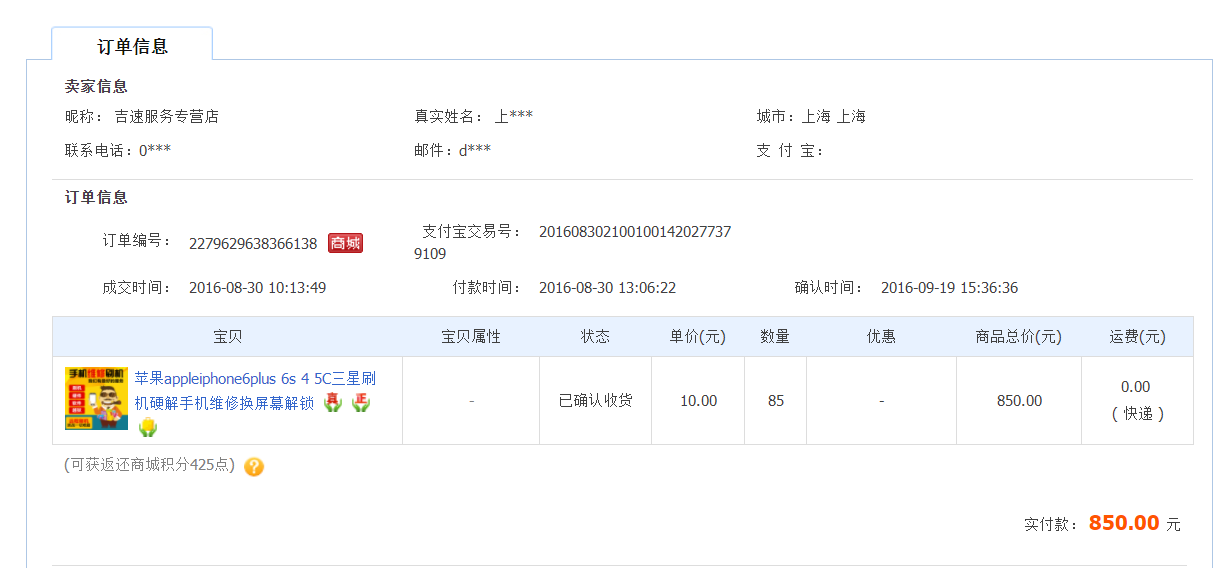Click seller nickname 吉速服务专营店
Viewport: 1214px width, 568px height.
point(167,116)
